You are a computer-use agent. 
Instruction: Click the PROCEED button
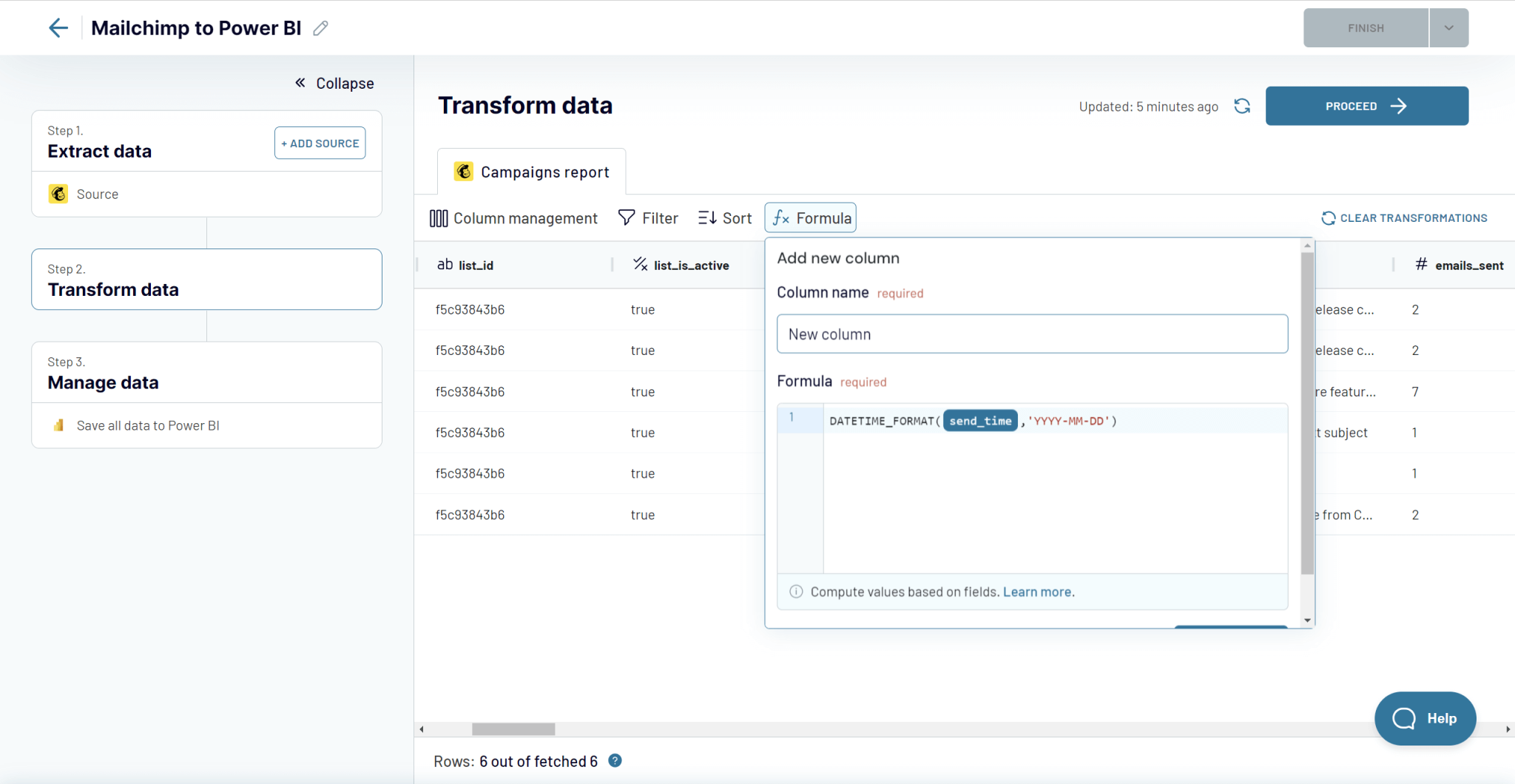(x=1366, y=106)
